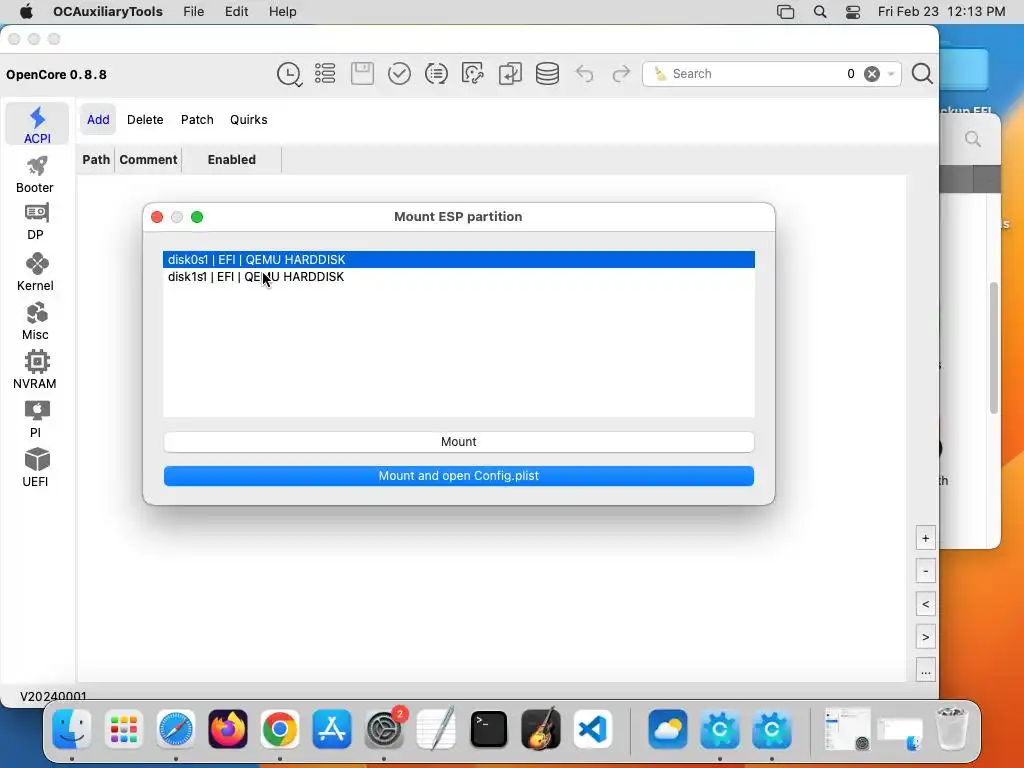Open the File menu
This screenshot has height=768, width=1024.
click(193, 12)
